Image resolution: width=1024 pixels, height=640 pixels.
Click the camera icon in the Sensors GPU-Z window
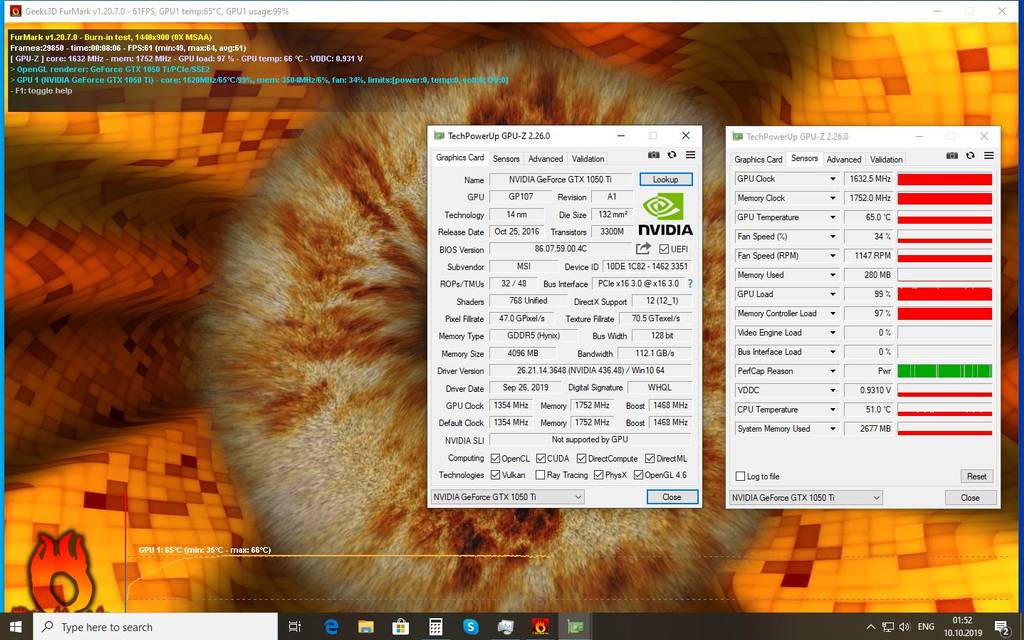coord(952,155)
